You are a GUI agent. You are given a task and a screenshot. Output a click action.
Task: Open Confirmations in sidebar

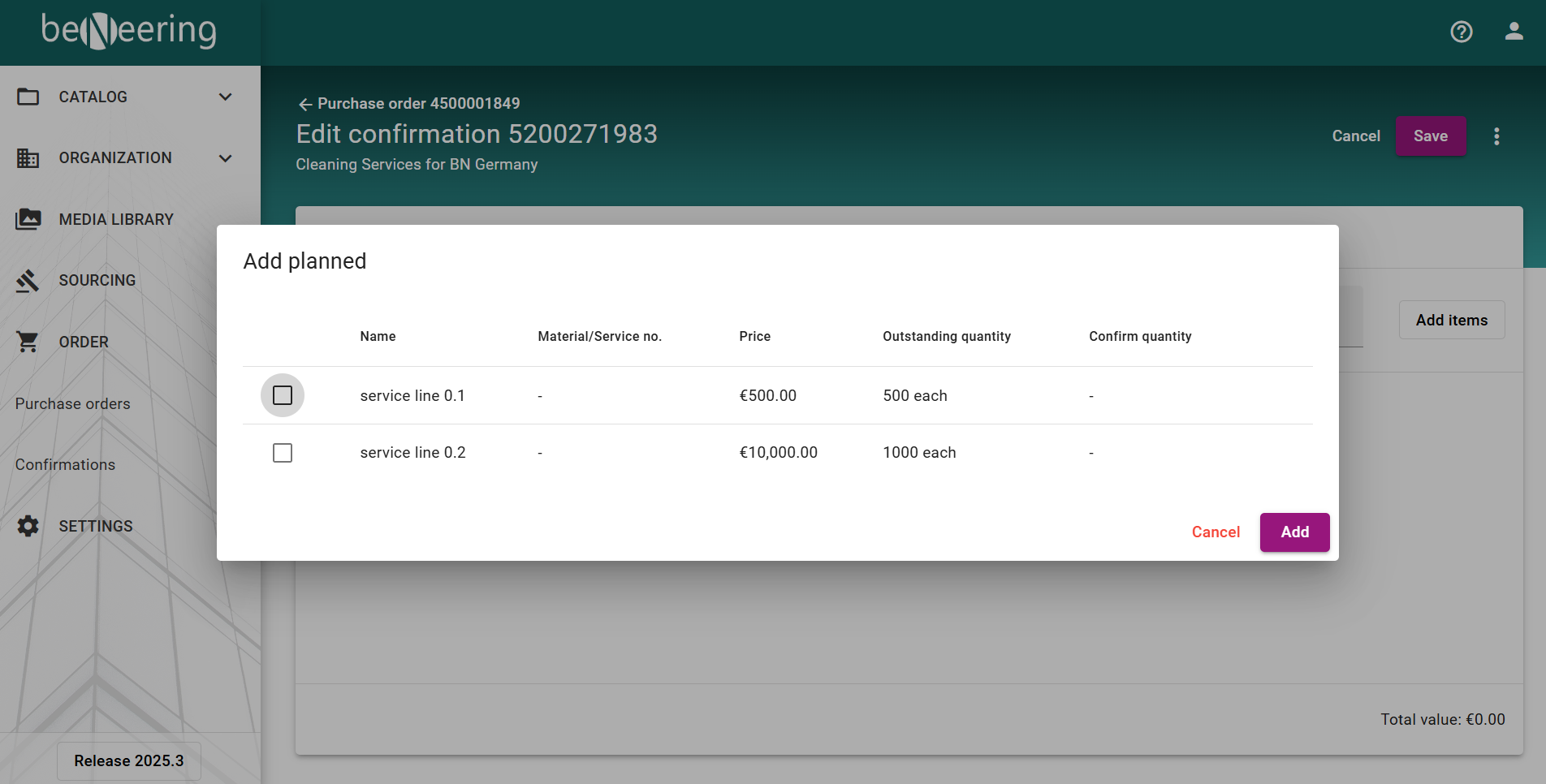(x=65, y=464)
